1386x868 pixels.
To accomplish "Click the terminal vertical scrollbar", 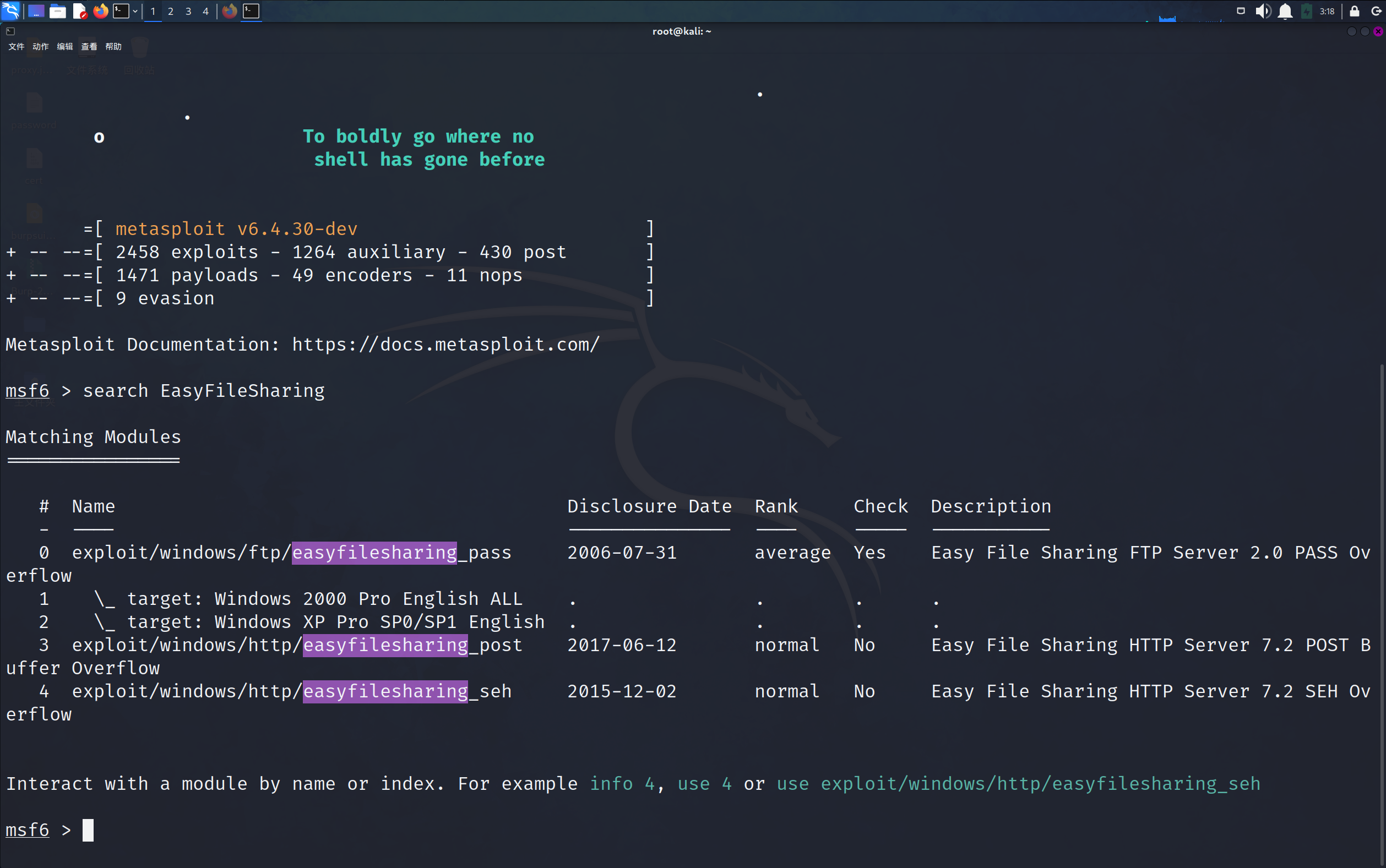I will 1382,614.
